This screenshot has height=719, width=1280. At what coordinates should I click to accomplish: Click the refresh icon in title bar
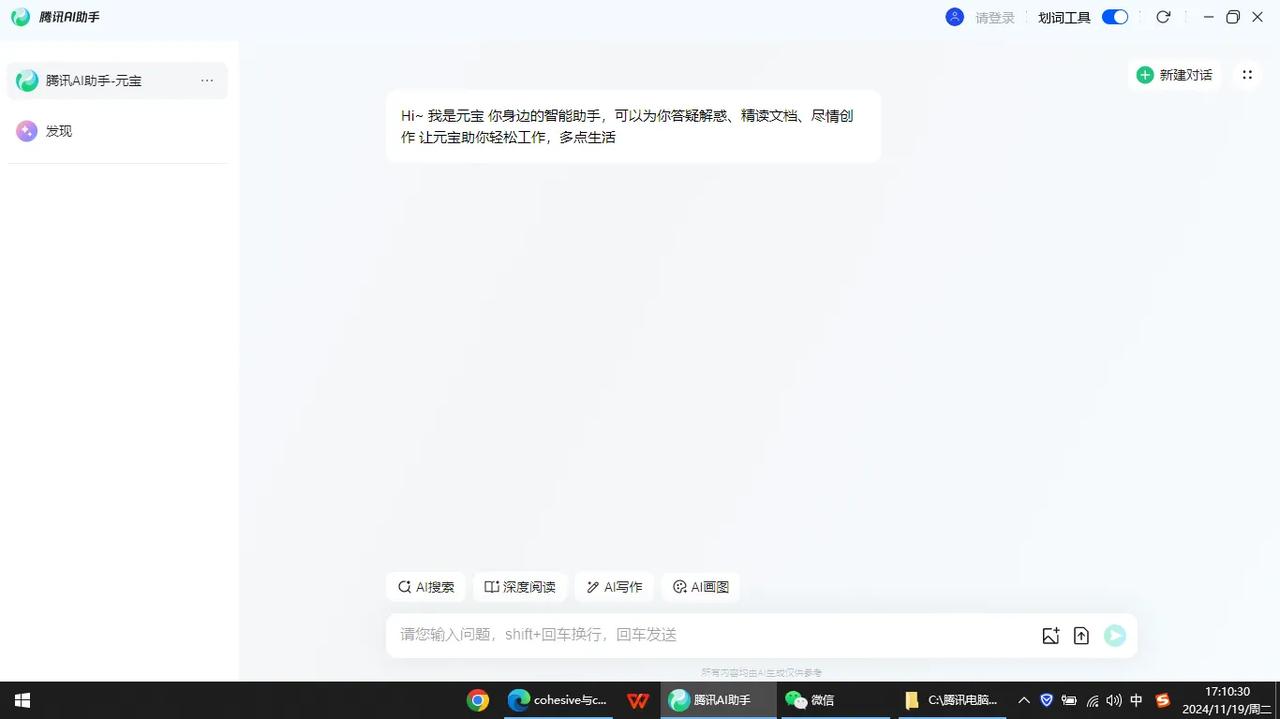pos(1163,17)
